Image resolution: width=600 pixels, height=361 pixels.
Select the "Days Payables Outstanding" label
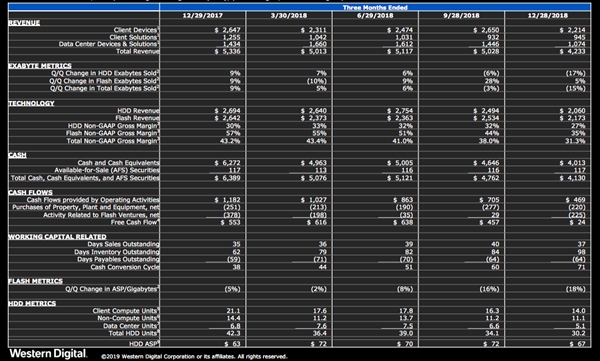click(x=118, y=259)
